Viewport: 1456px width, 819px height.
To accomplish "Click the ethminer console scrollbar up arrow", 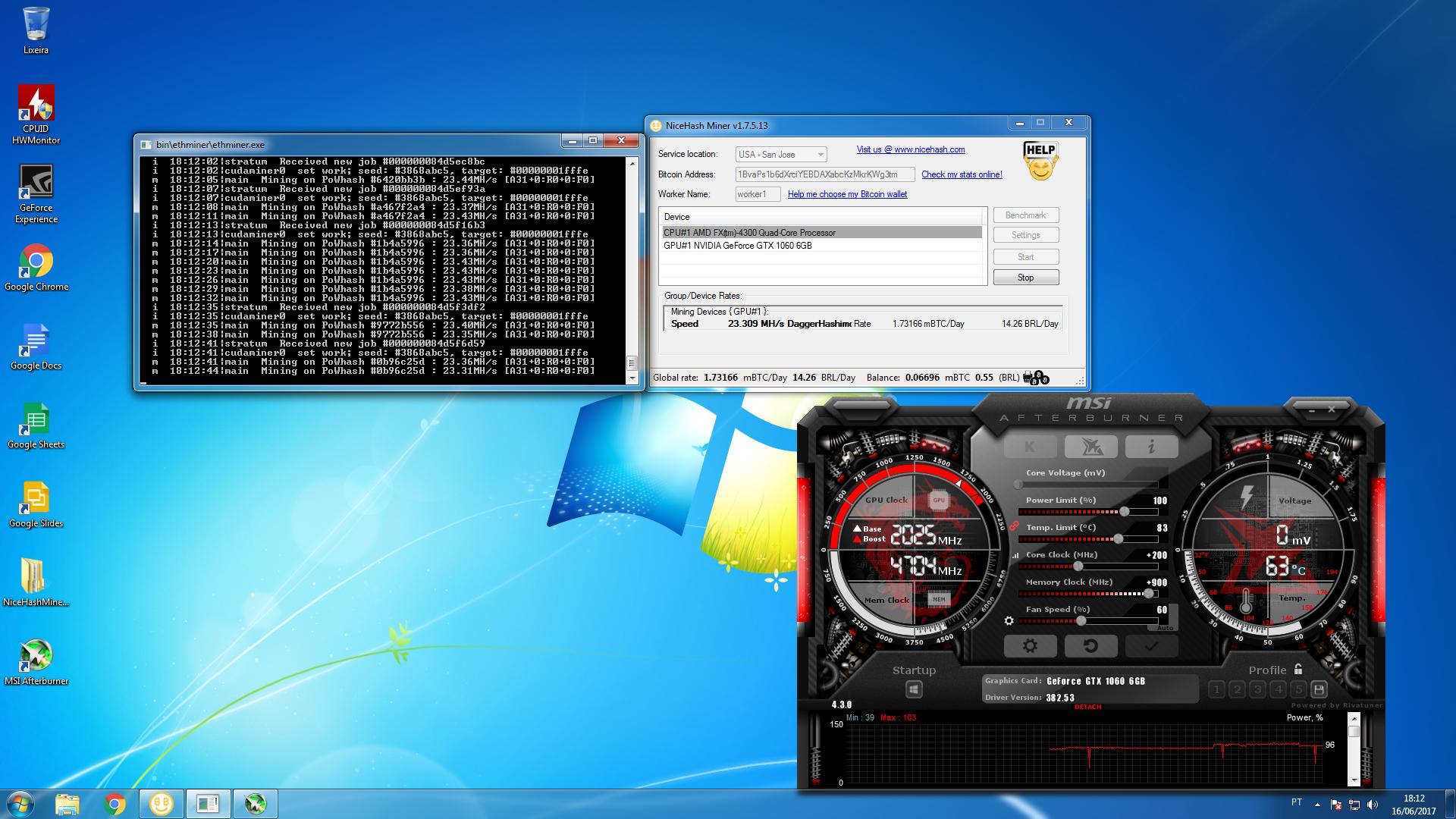I will 632,163.
